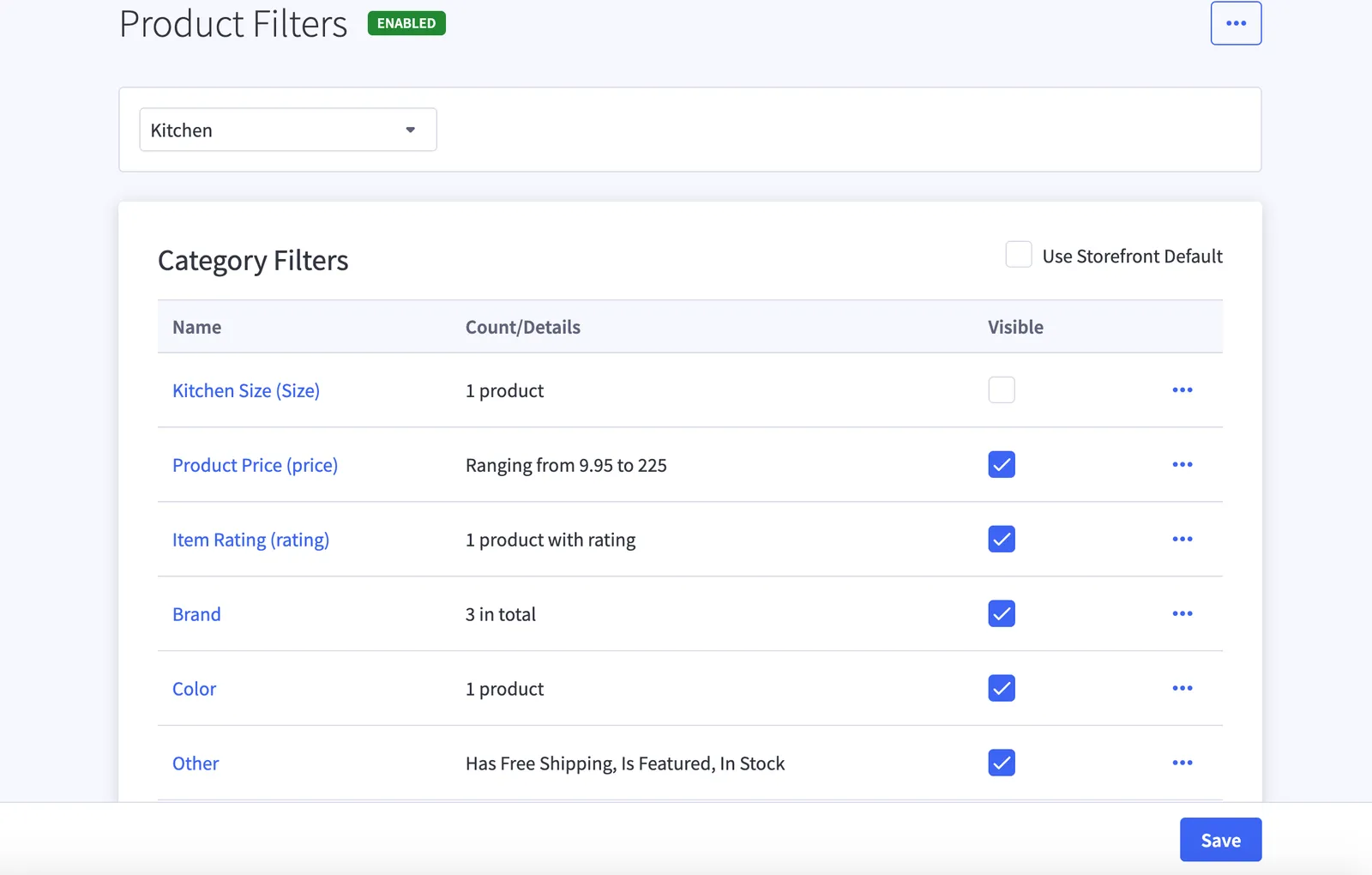Open actions menu for Kitchen Size row
This screenshot has height=875, width=1372.
point(1182,390)
